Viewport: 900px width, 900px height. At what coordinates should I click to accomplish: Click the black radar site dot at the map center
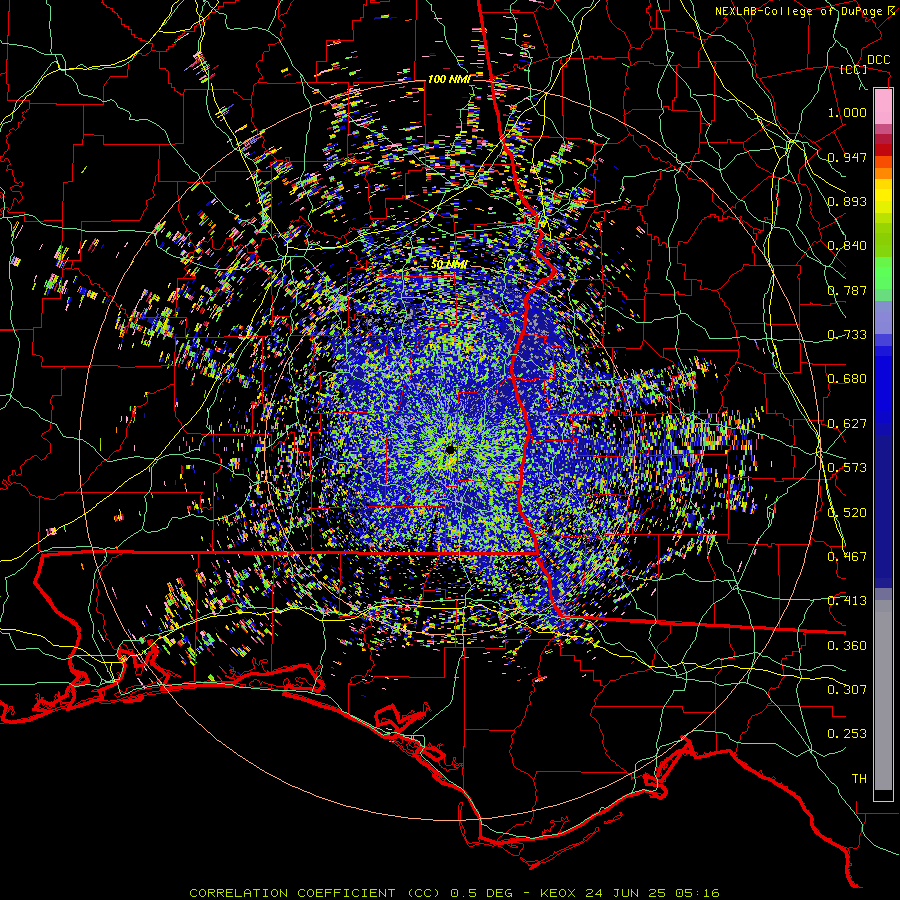coord(450,449)
